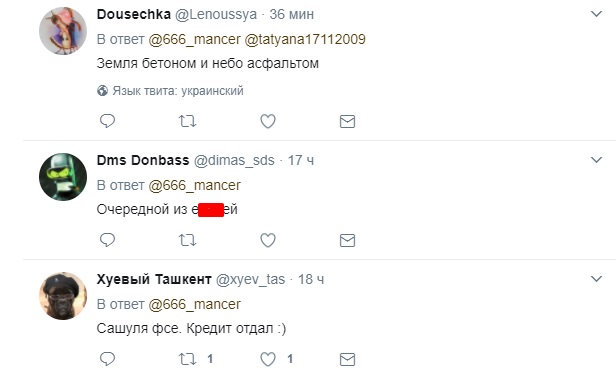This screenshot has height=373, width=616.
Task: Open Dousechka's profile picture
Action: tap(63, 31)
